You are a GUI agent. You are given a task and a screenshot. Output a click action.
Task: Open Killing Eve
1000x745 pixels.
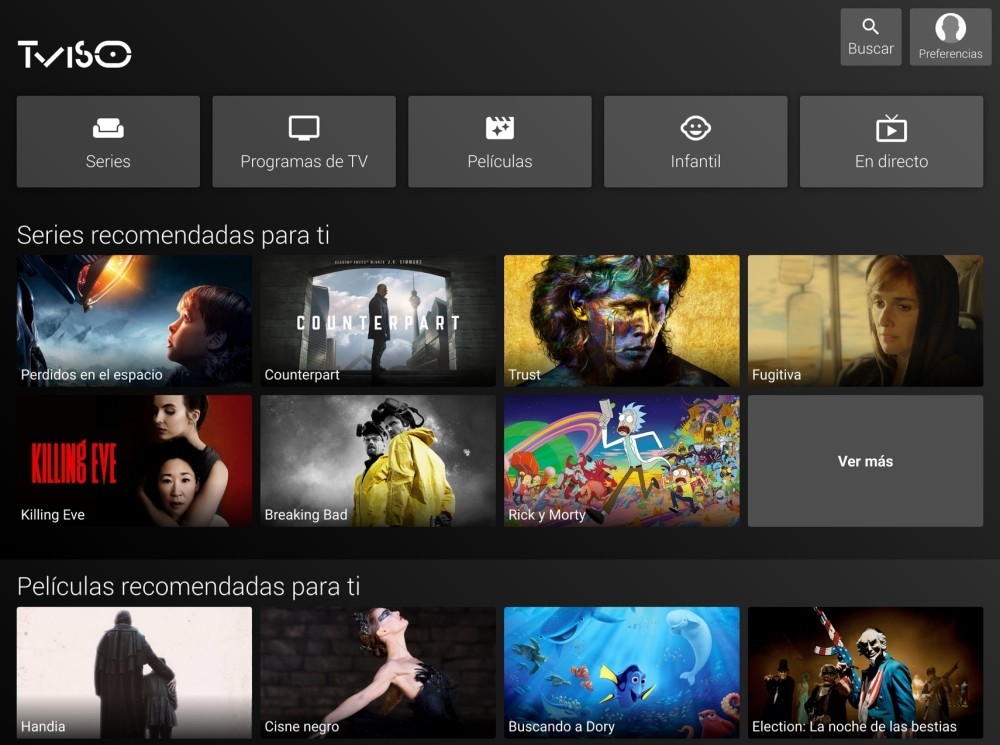click(134, 461)
